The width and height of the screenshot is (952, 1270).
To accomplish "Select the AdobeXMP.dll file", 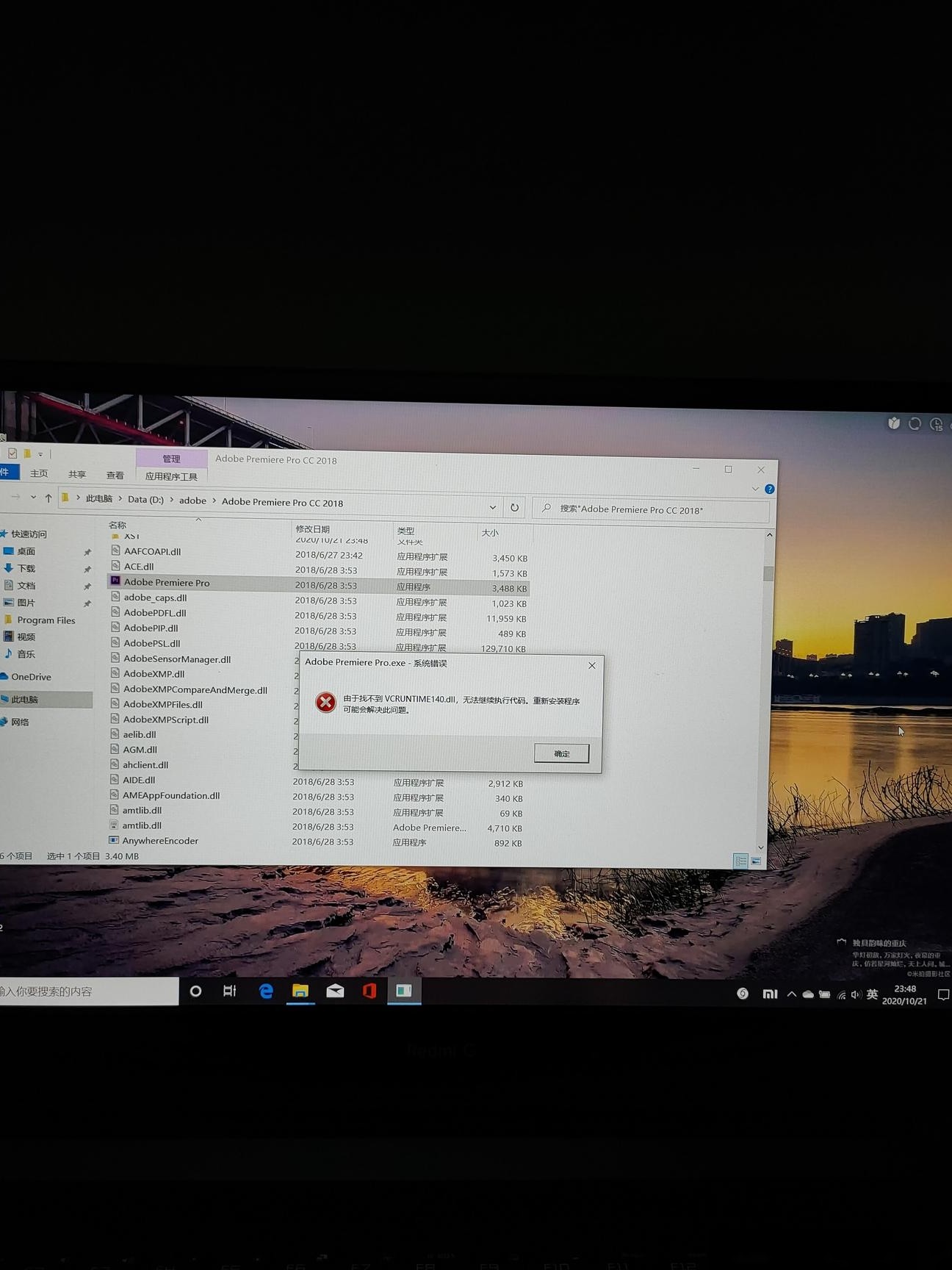I will pyautogui.click(x=154, y=674).
